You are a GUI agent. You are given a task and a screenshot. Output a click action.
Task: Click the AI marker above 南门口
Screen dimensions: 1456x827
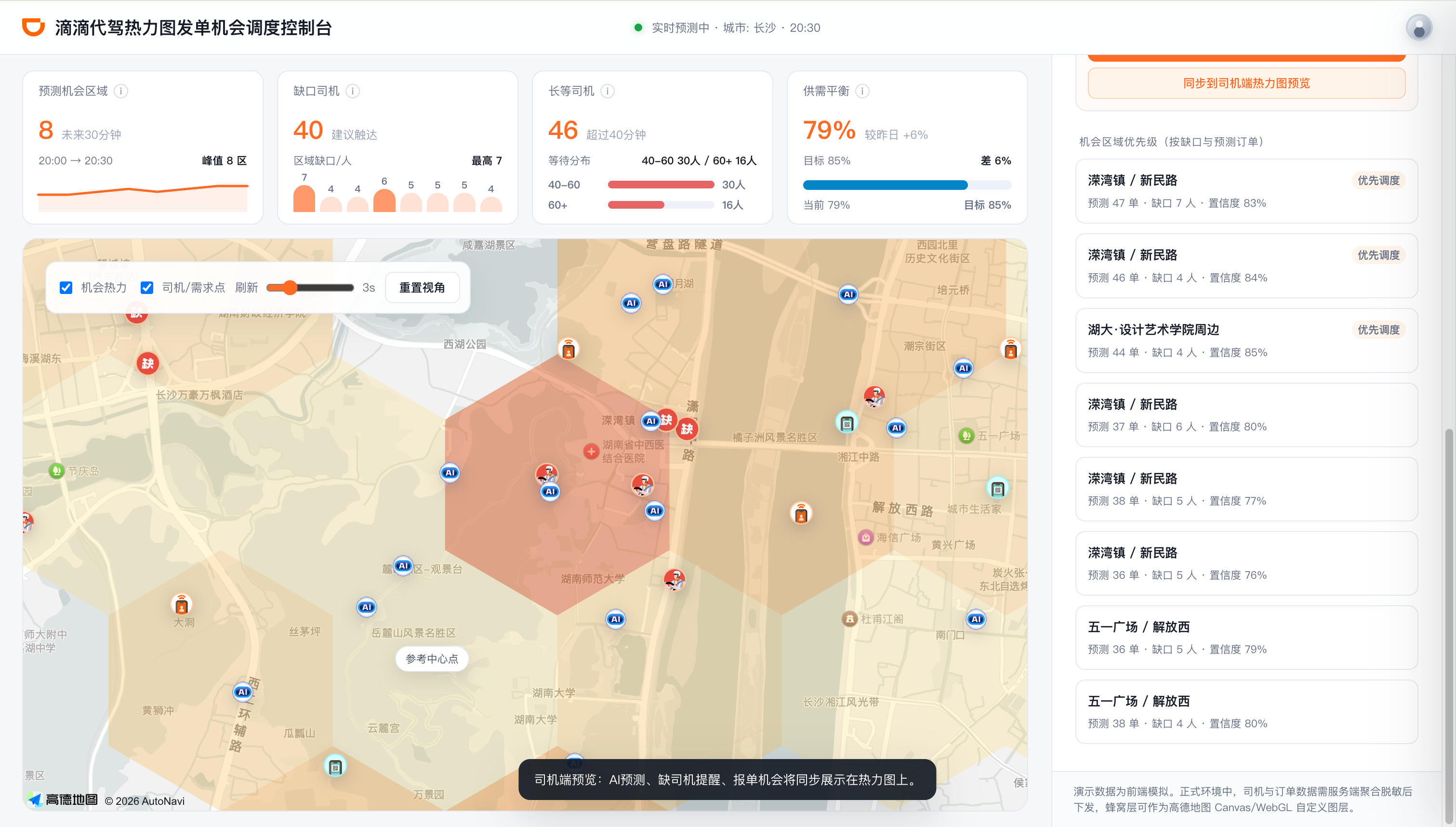(976, 619)
